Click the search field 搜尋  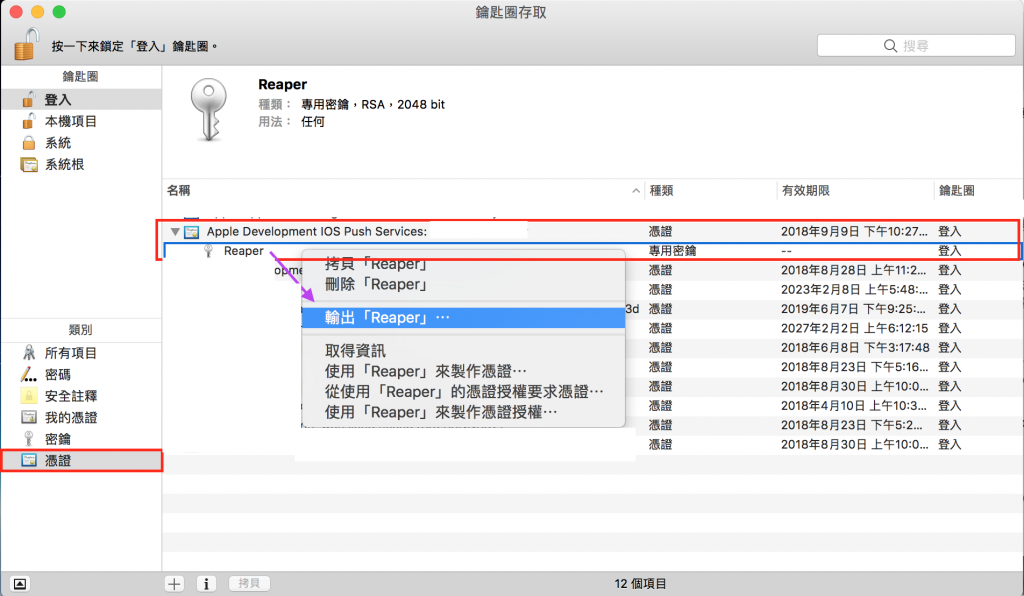(916, 46)
